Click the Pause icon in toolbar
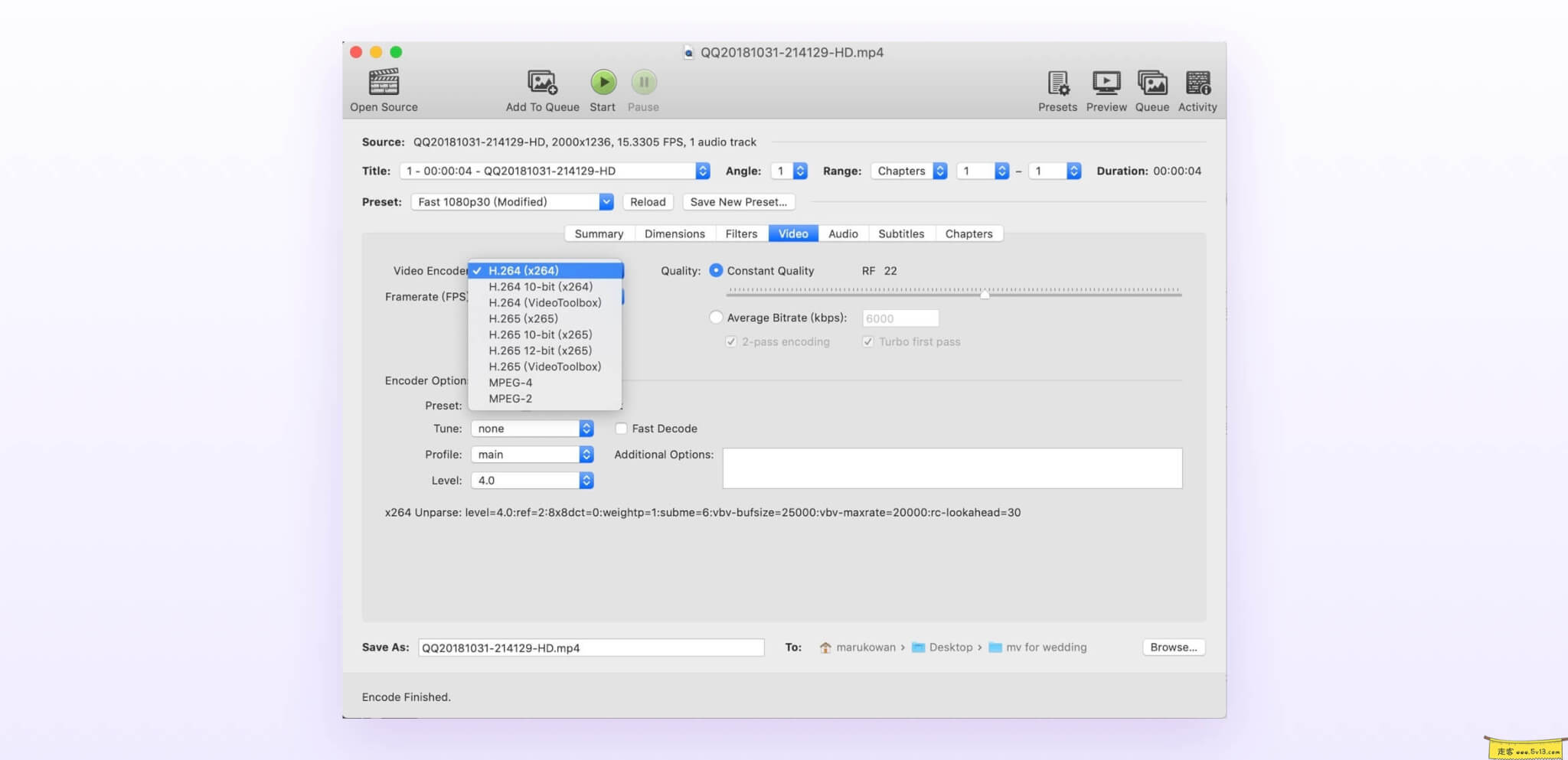Screen dimensions: 1568x760 643,83
